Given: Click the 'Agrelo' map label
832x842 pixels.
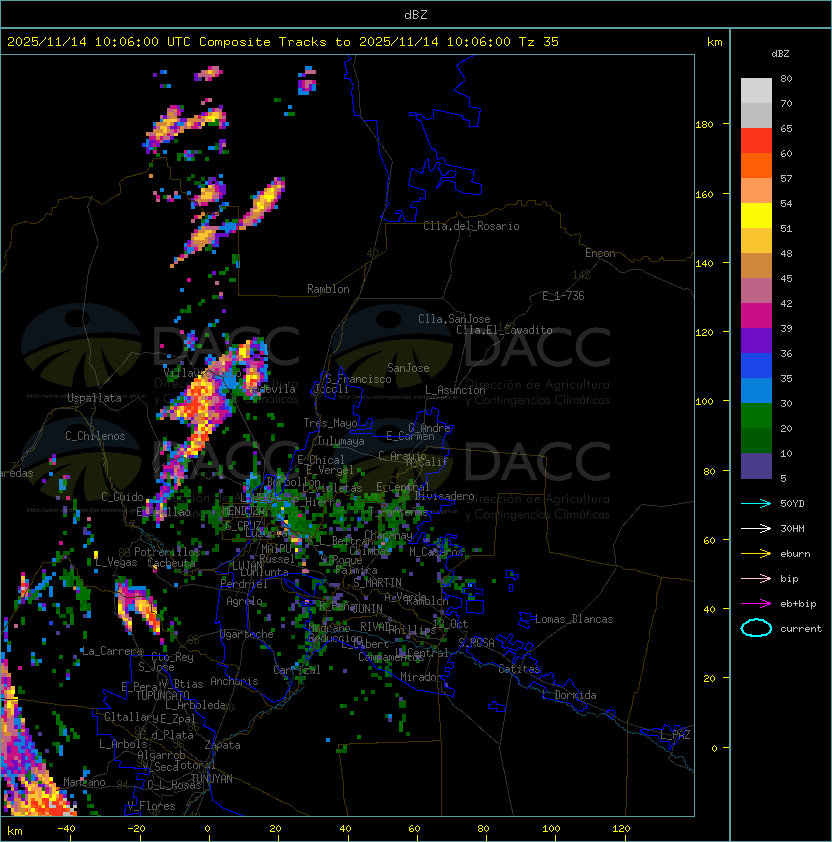Looking at the screenshot, I should pos(244,601).
